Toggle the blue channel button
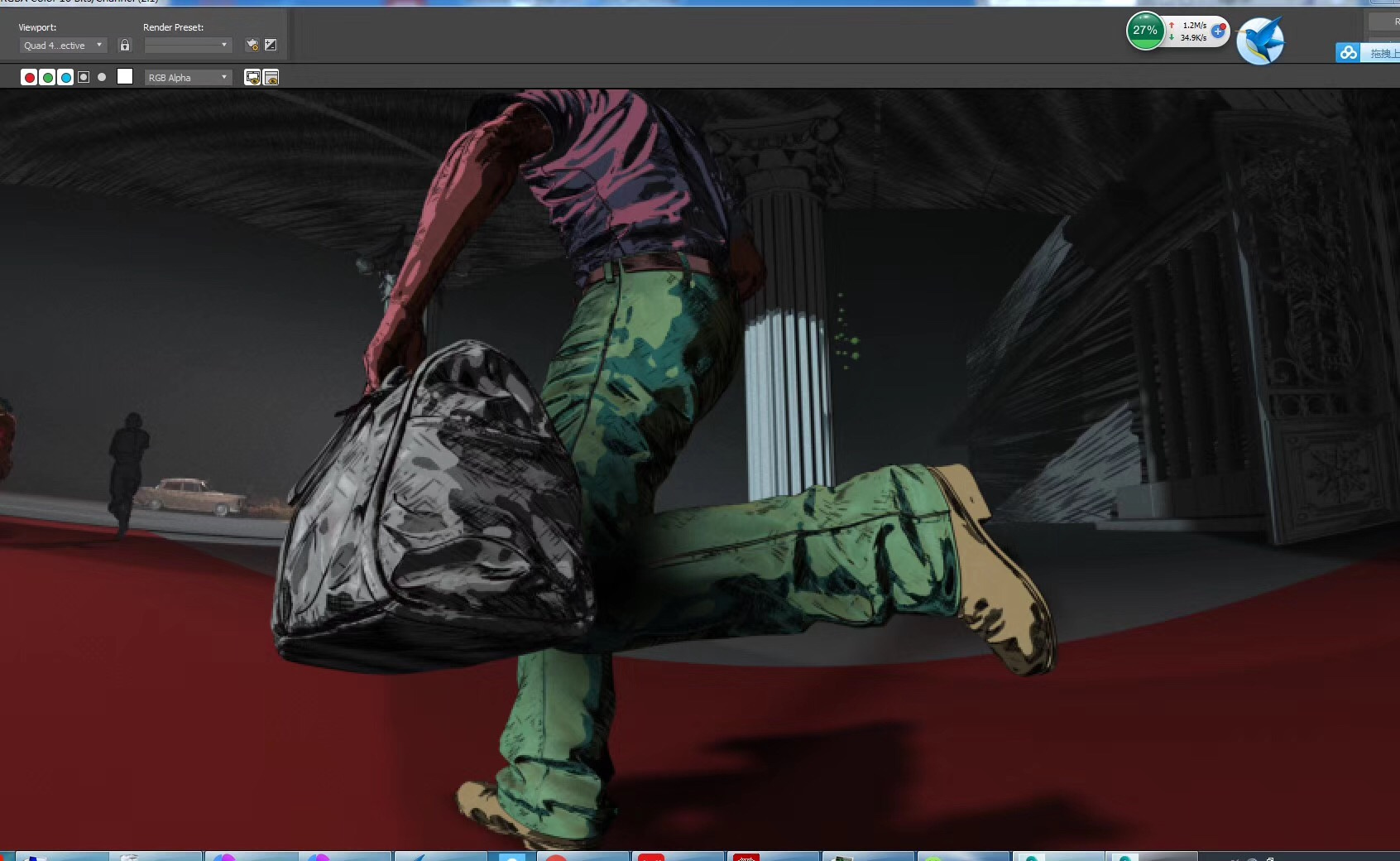Viewport: 1400px width, 861px height. [x=65, y=77]
